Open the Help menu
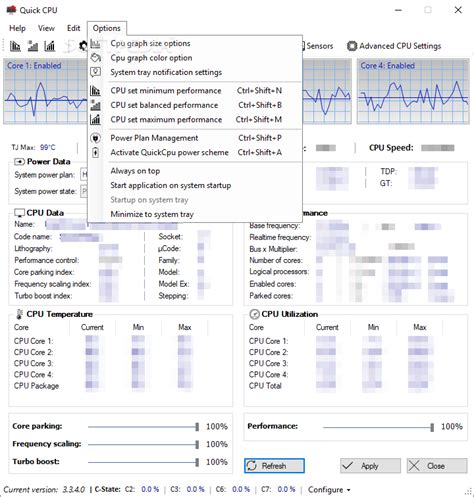 17,28
